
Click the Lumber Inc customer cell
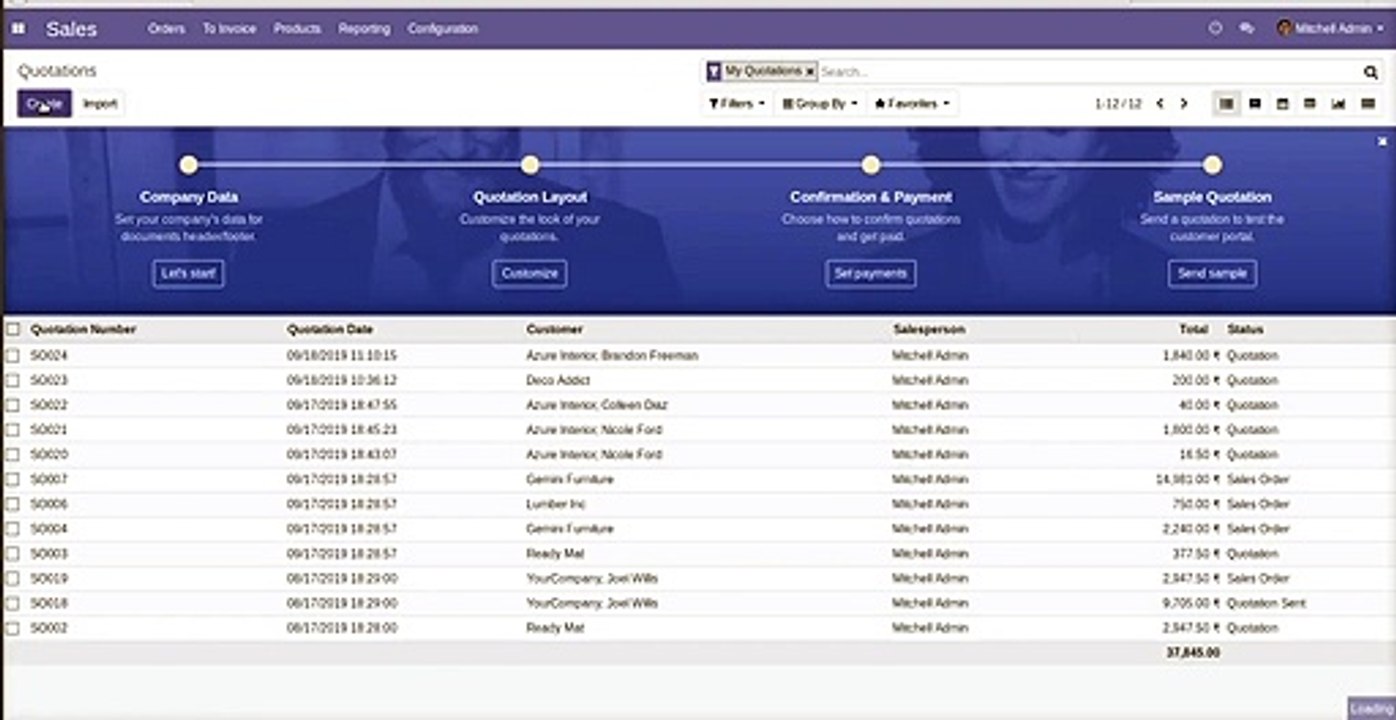[555, 504]
